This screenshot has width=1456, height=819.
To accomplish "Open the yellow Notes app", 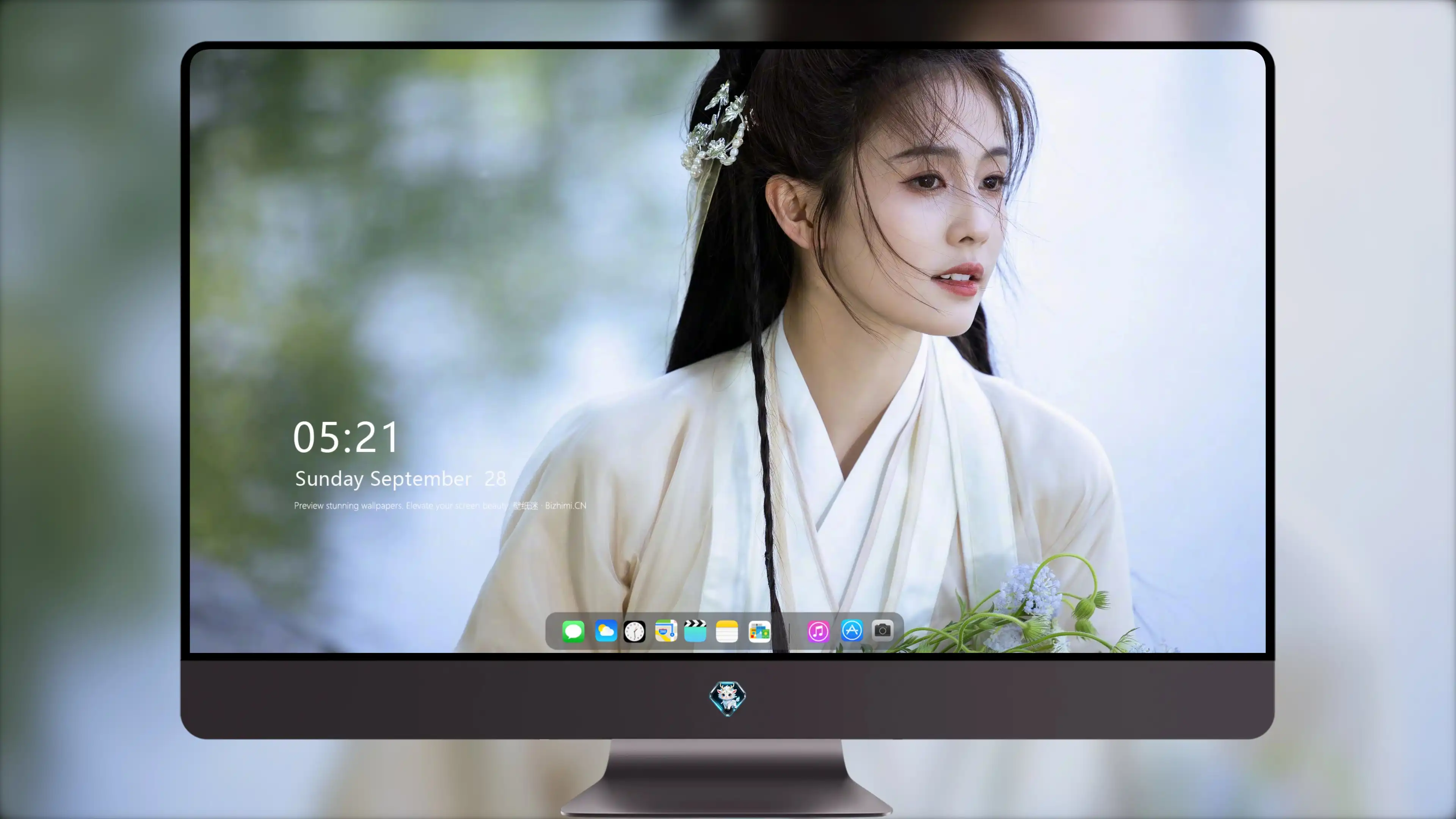I will [x=727, y=631].
